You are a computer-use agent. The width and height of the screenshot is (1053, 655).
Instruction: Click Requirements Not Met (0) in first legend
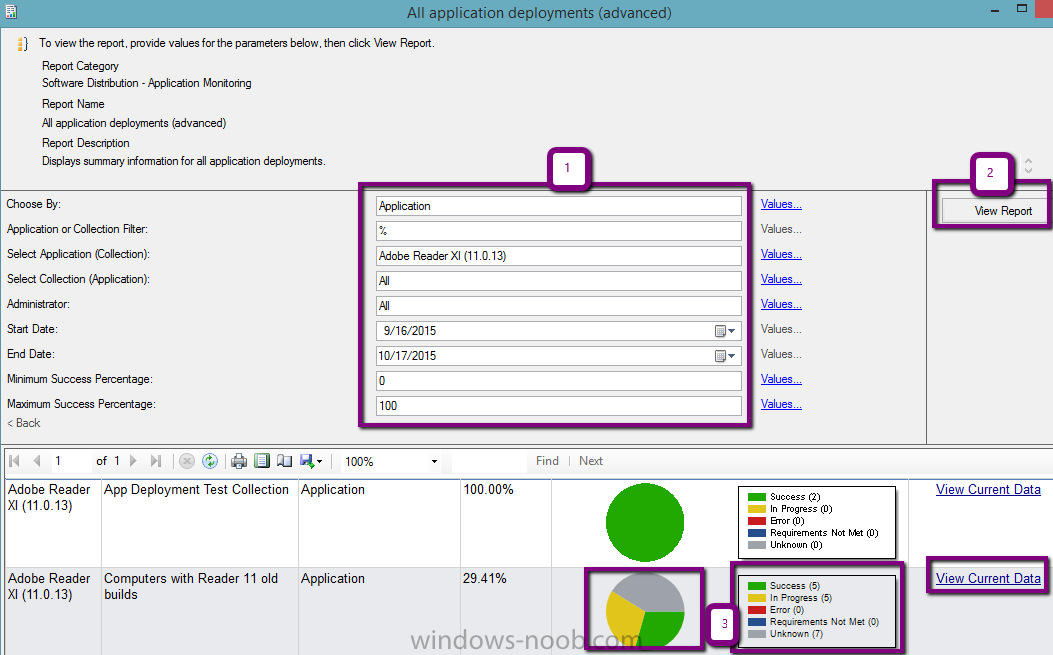pyautogui.click(x=824, y=533)
